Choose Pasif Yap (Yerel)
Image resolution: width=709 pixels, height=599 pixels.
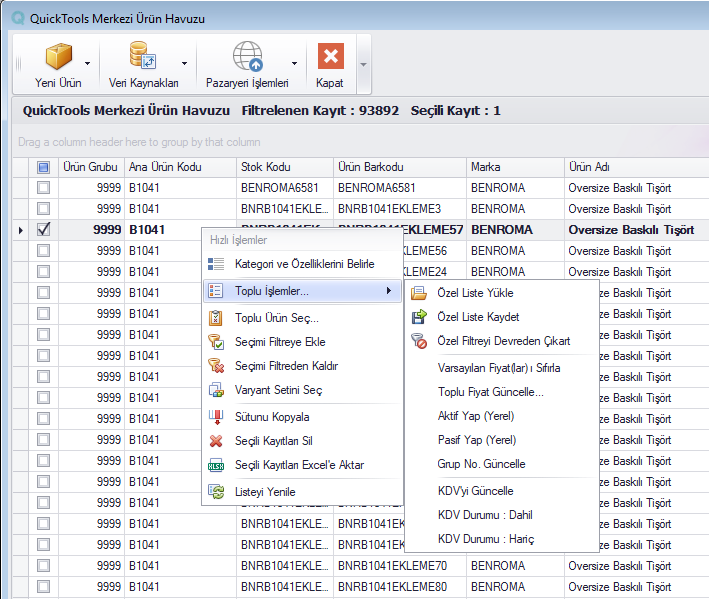(x=477, y=440)
